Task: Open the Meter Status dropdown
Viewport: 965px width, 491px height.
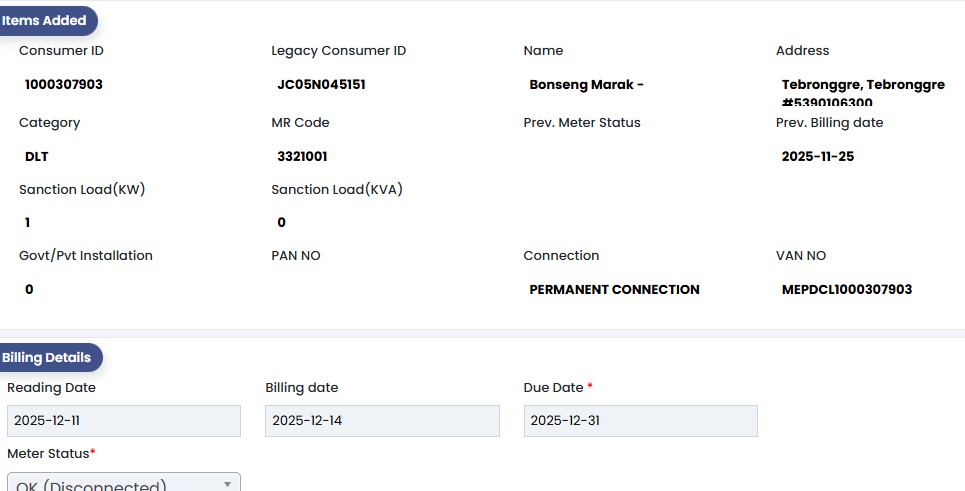Action: coord(123,483)
